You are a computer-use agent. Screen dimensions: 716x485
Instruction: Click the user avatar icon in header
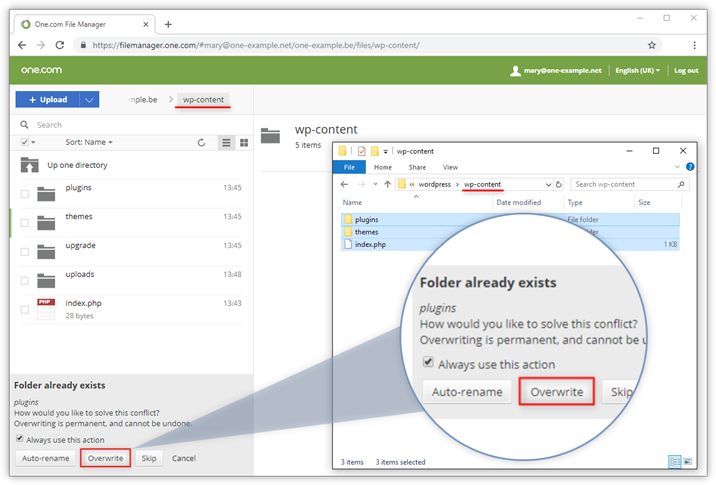coord(515,70)
